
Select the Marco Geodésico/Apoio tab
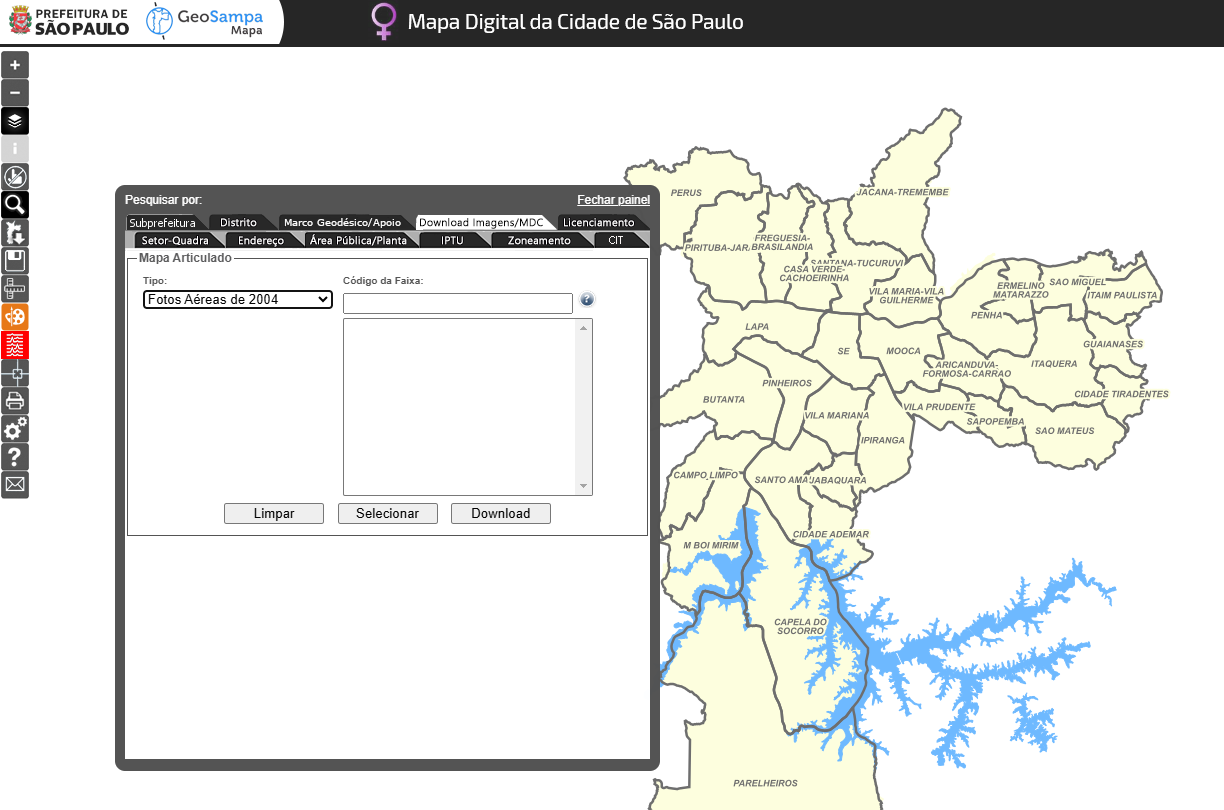[342, 222]
